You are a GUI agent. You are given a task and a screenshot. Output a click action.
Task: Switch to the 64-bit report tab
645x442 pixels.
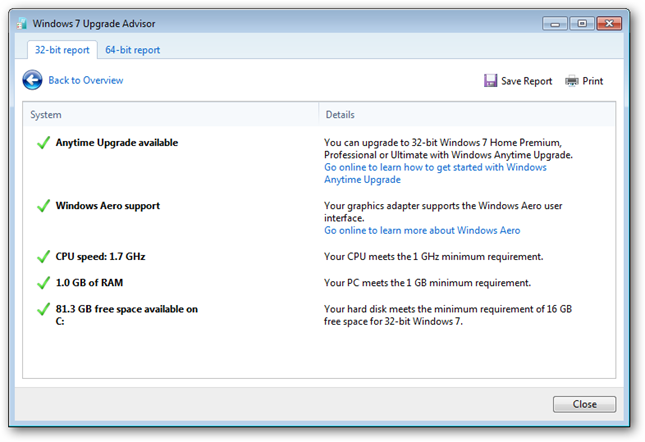pyautogui.click(x=133, y=50)
